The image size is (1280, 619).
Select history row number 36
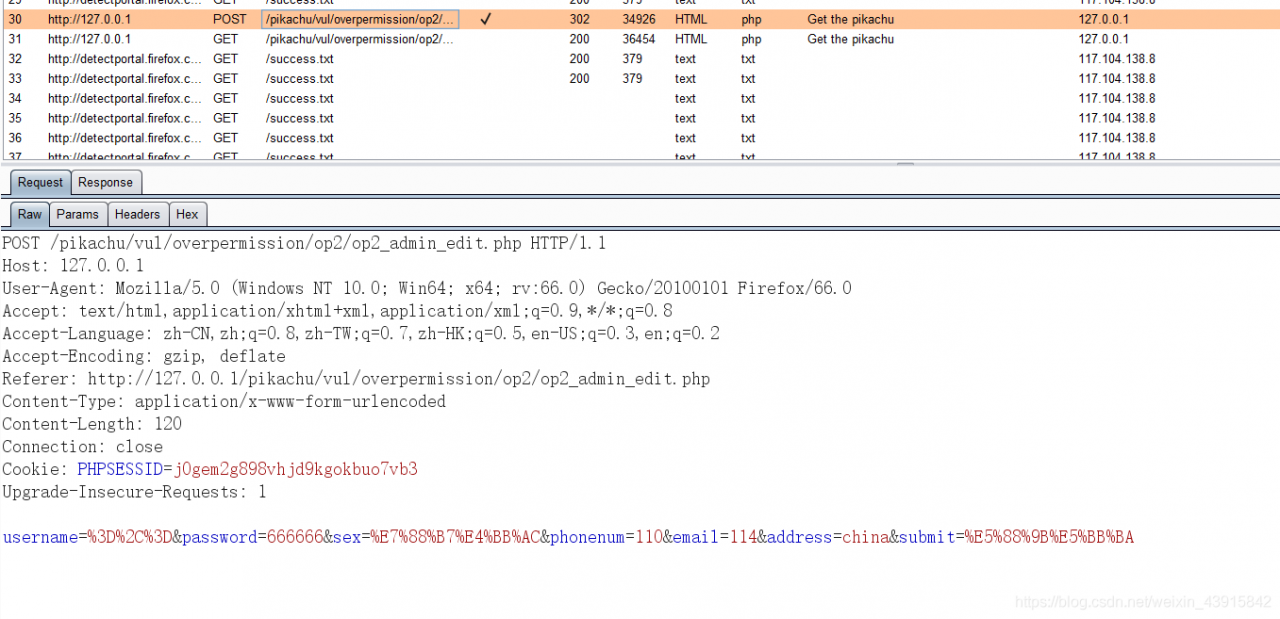point(640,138)
